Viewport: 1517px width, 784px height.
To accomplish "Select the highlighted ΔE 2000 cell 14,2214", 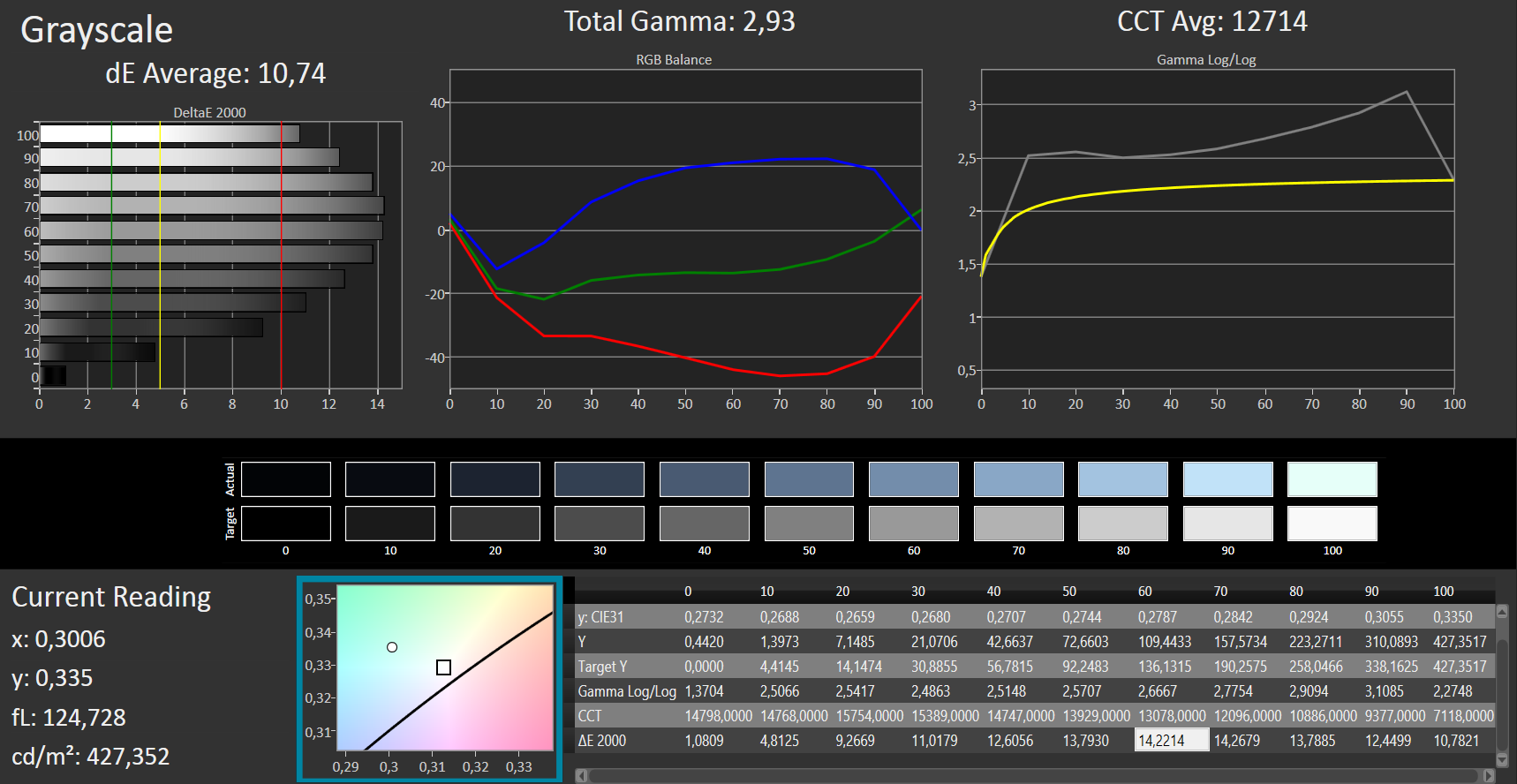I will pos(1172,740).
